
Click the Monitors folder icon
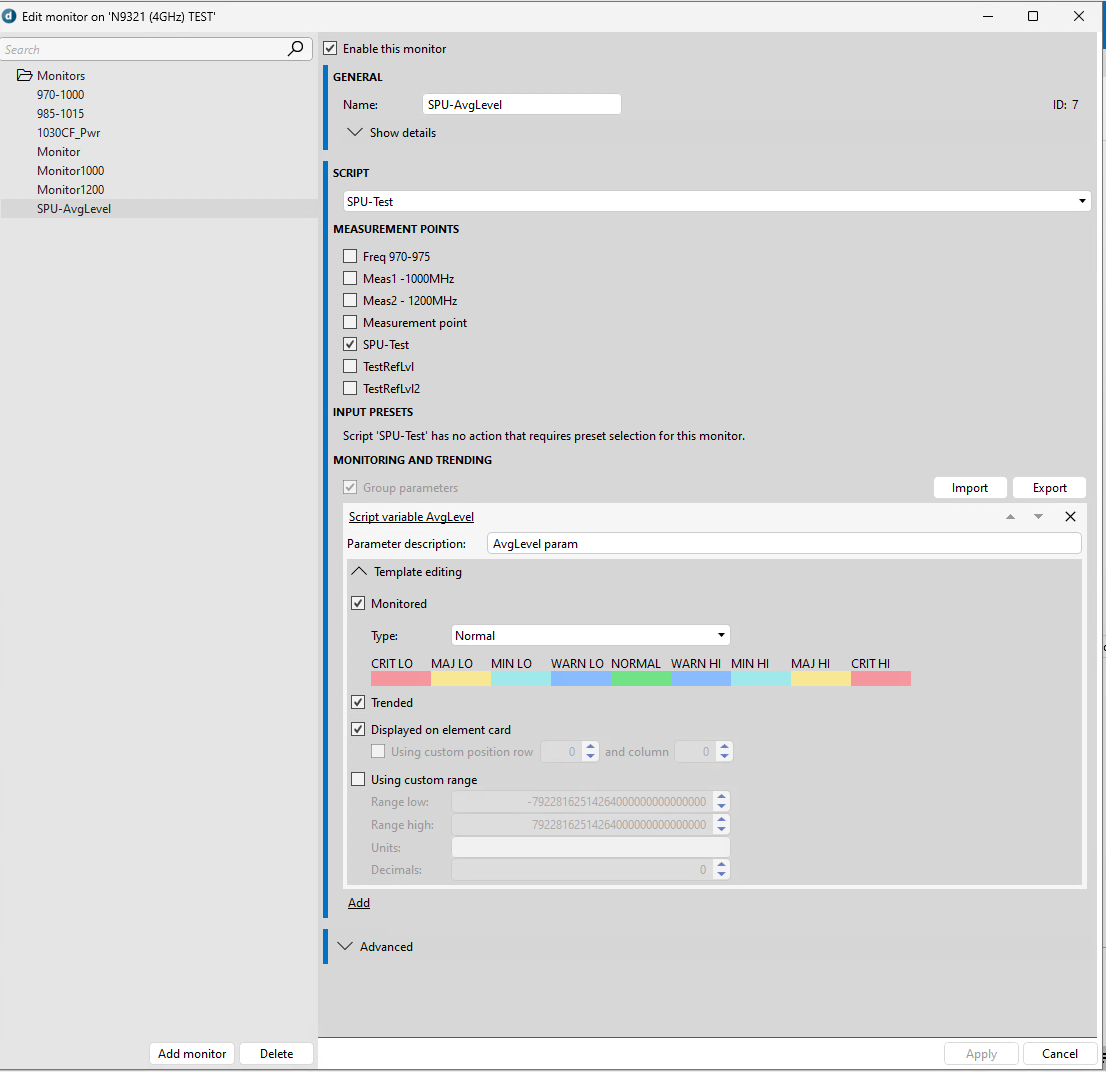pyautogui.click(x=25, y=76)
